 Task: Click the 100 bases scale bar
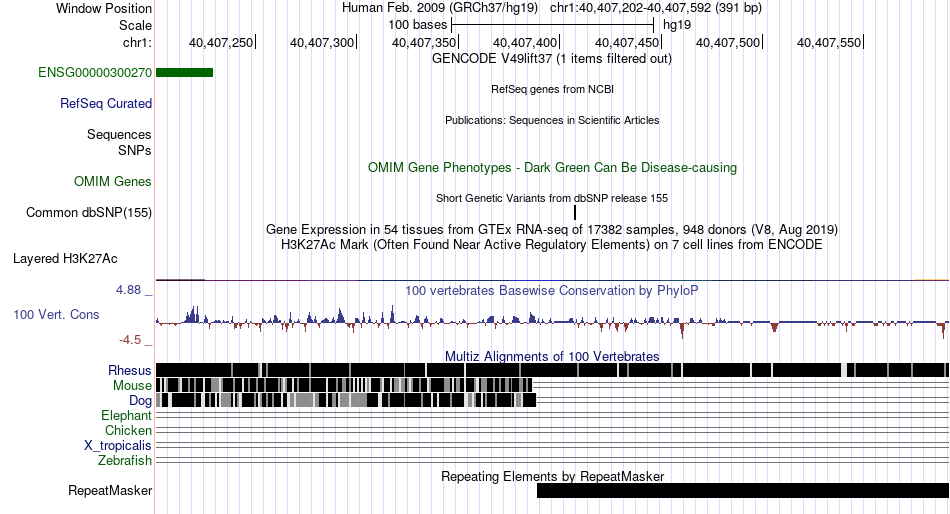tap(553, 25)
